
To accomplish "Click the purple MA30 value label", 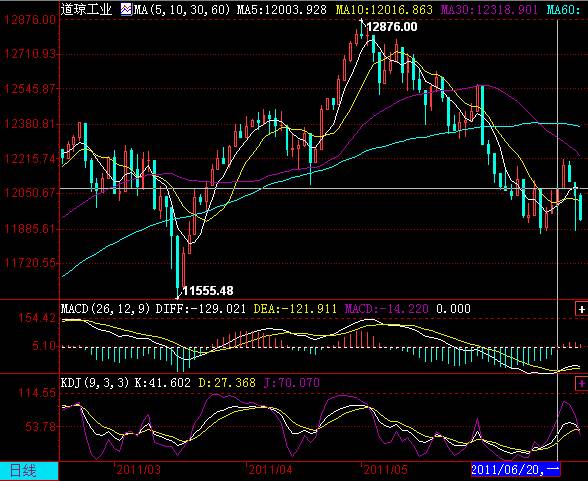I will click(489, 9).
